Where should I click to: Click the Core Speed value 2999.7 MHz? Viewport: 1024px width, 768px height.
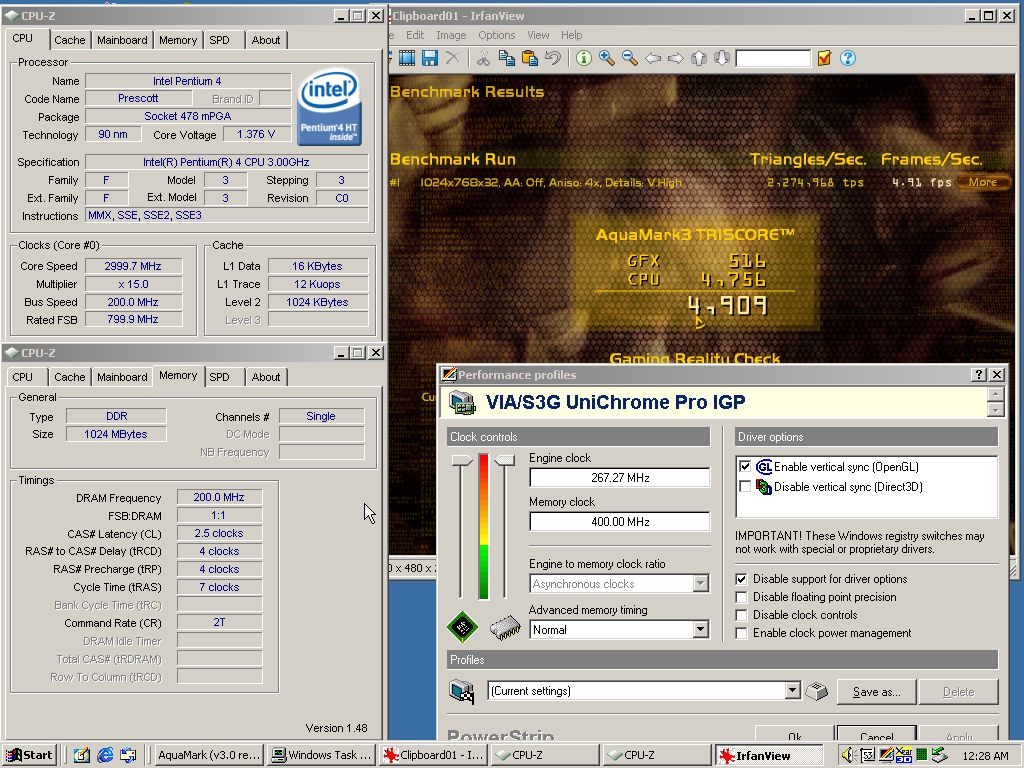point(133,266)
